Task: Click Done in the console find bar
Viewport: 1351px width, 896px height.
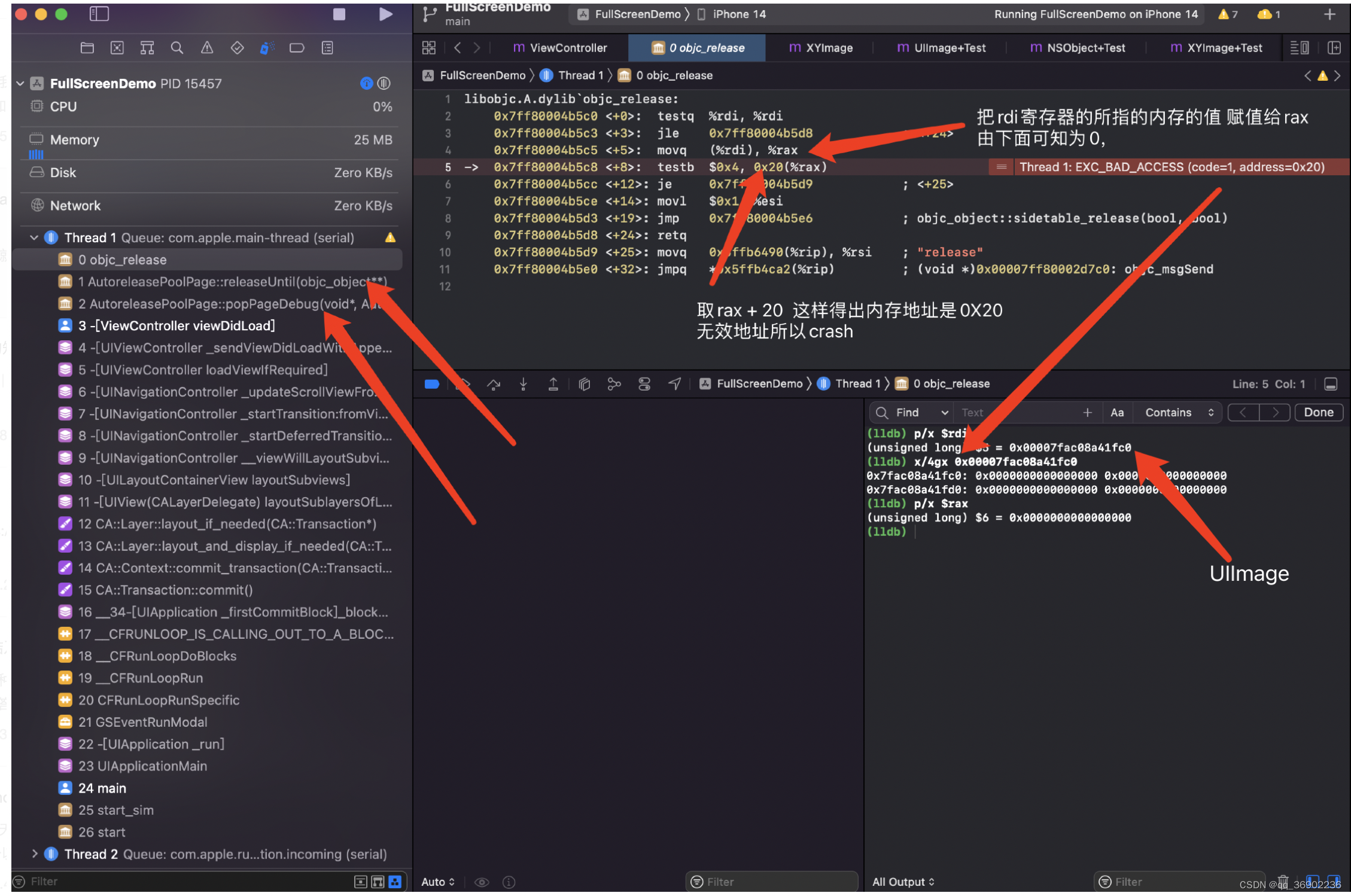Action: (1318, 413)
